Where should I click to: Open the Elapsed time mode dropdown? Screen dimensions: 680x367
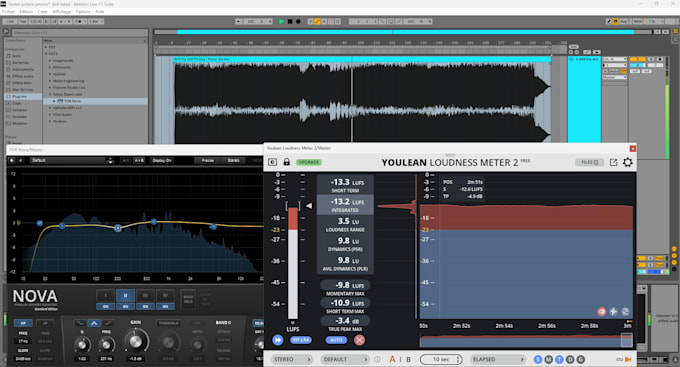point(497,359)
